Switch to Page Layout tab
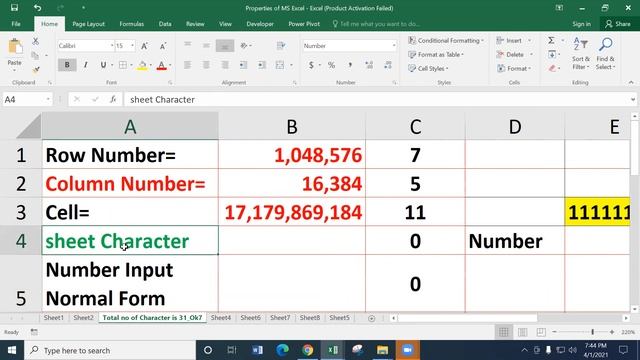Screen dimensions: 640x360 click(x=89, y=24)
